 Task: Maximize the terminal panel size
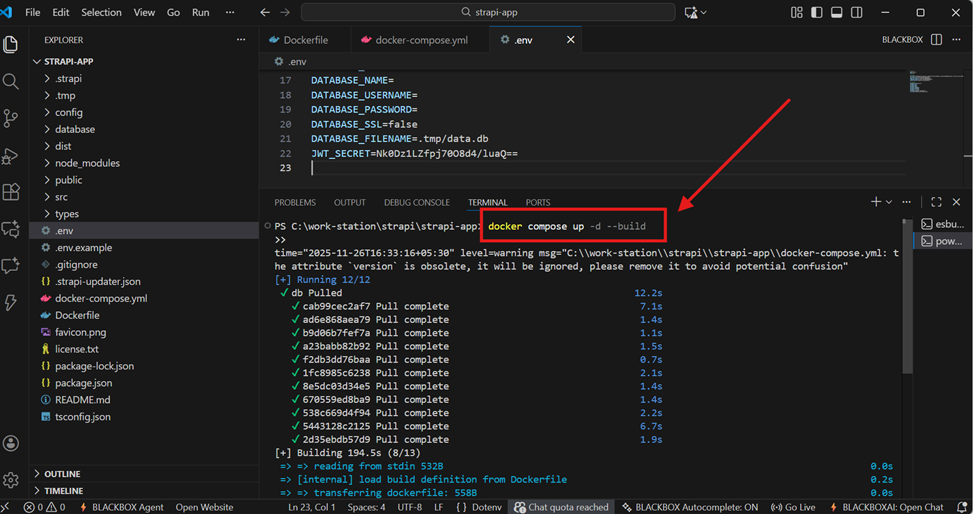coord(936,202)
